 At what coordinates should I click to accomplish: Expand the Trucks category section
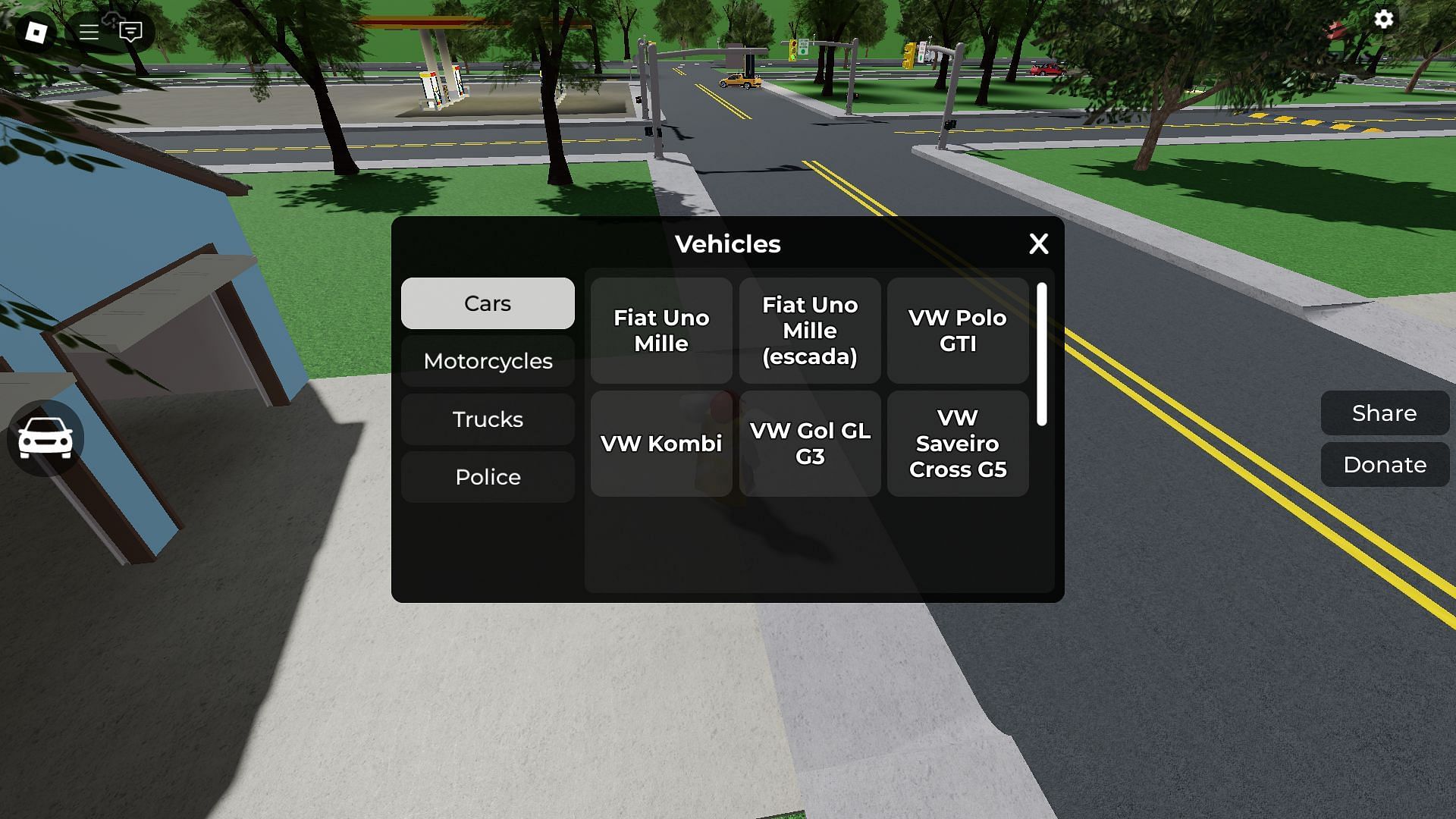pyautogui.click(x=487, y=418)
